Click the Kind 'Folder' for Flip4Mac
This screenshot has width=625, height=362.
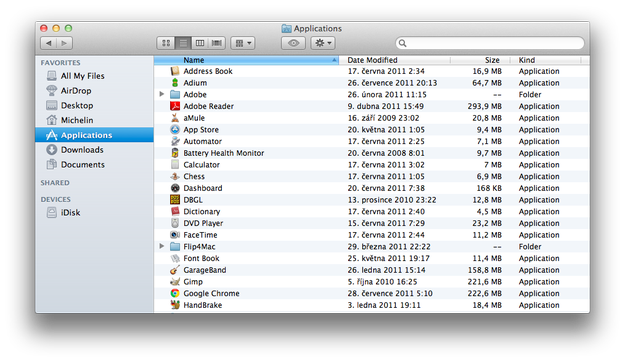(x=530, y=246)
